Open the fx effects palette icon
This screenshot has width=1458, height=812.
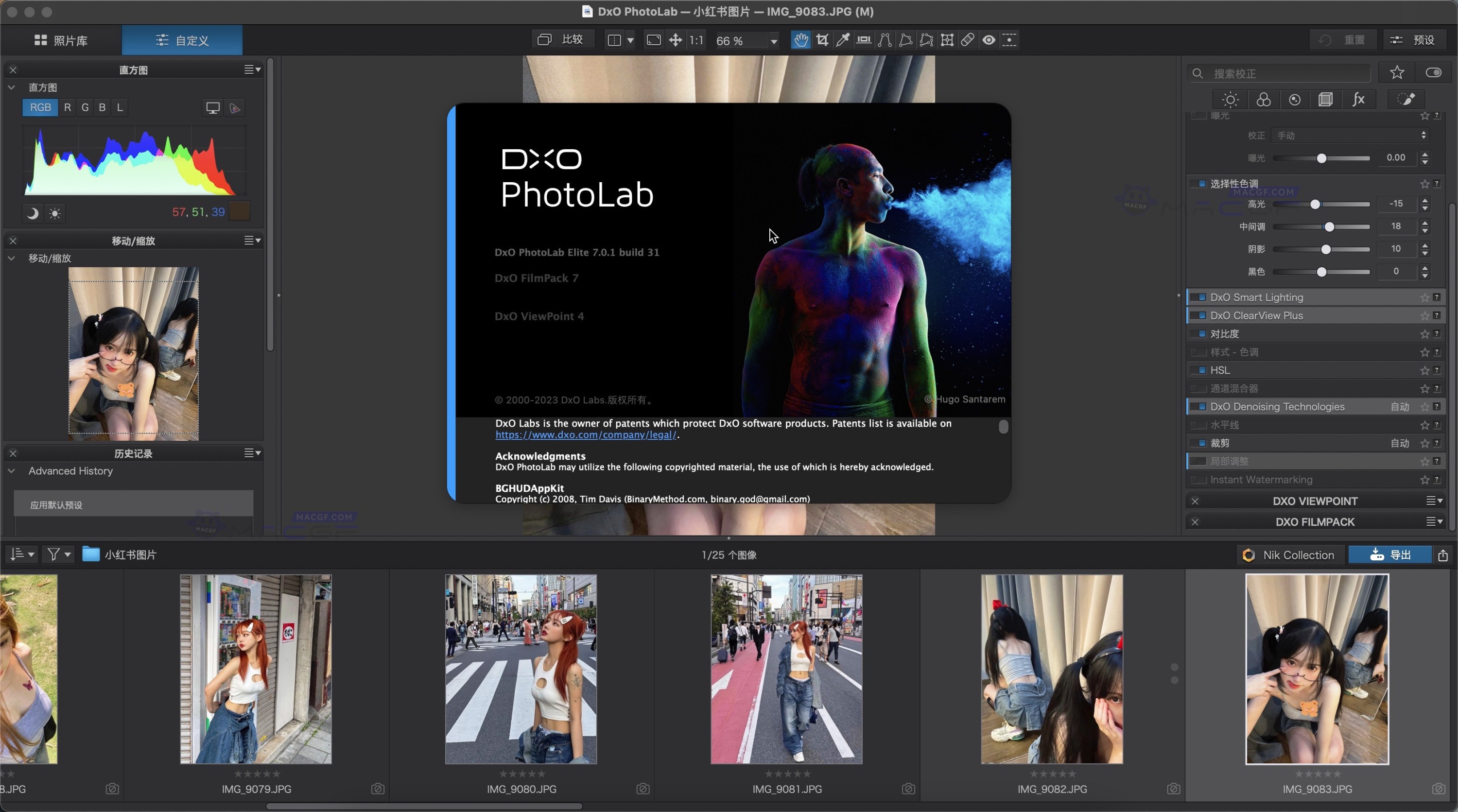click(x=1358, y=100)
